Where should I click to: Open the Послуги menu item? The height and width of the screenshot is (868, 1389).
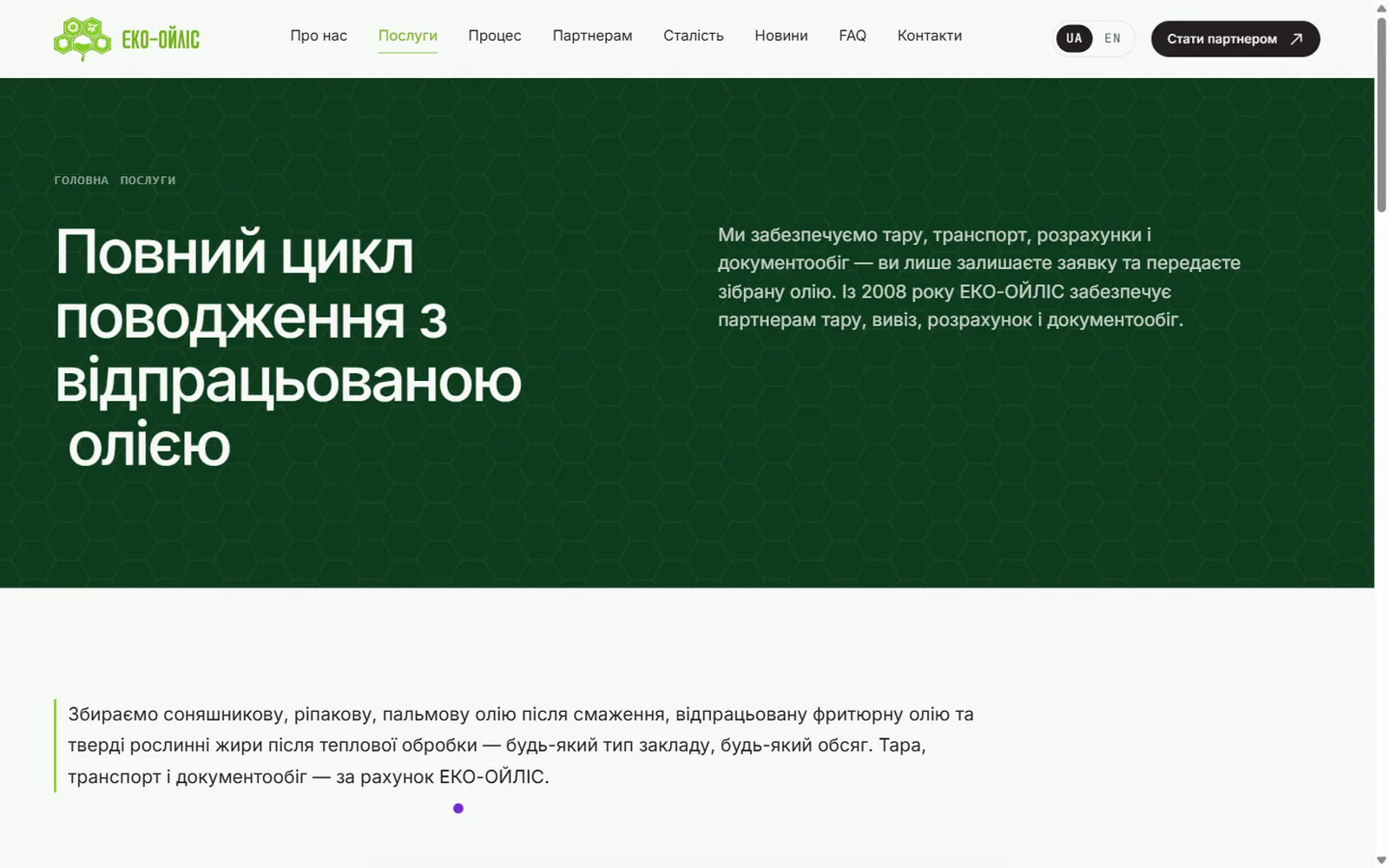tap(408, 36)
